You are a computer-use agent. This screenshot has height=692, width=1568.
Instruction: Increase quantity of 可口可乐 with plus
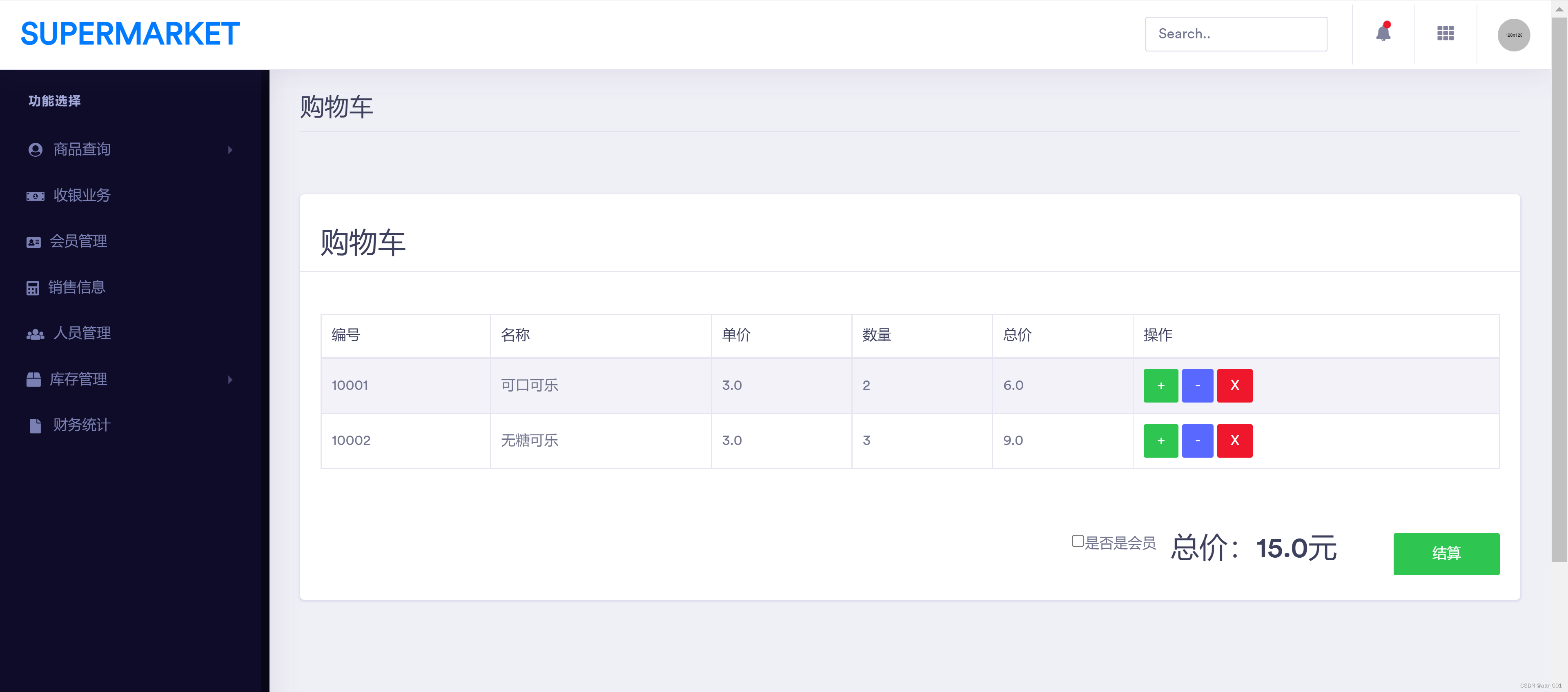point(1160,386)
